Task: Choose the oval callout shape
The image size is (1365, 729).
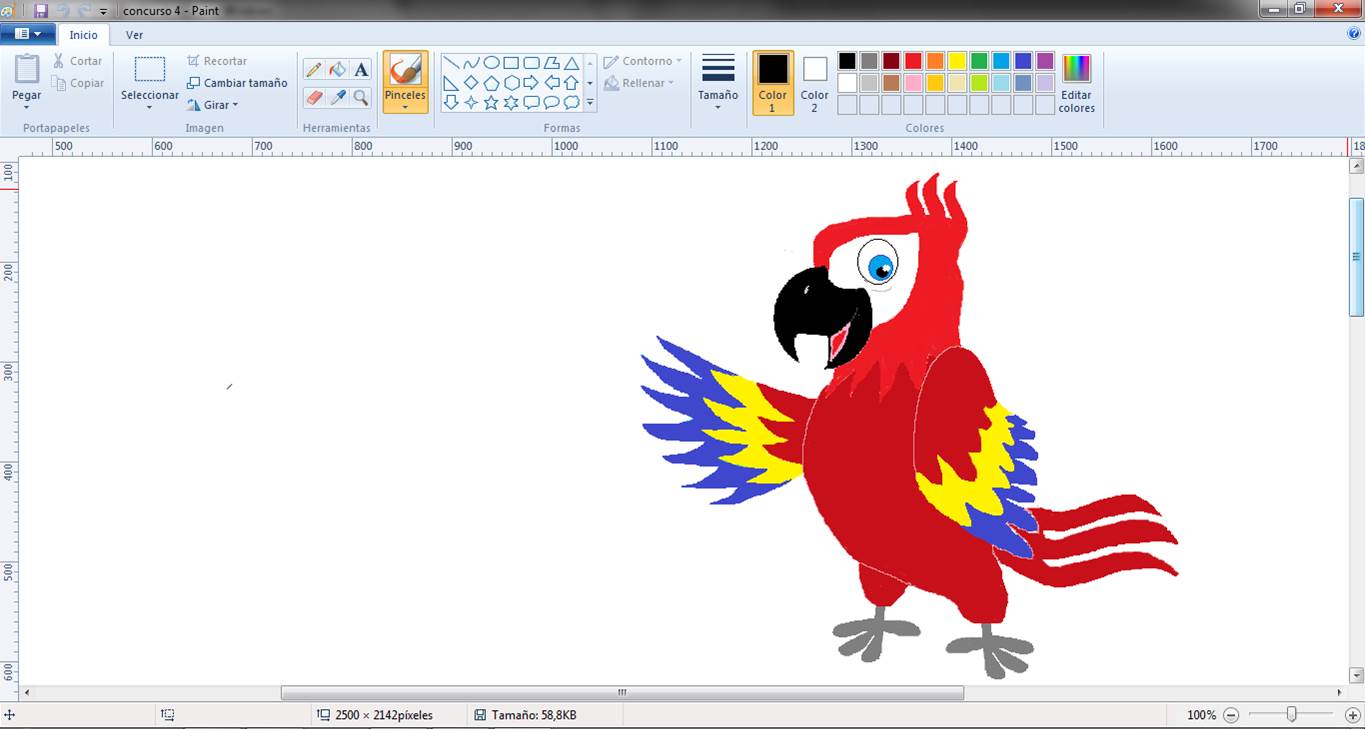Action: [x=551, y=102]
